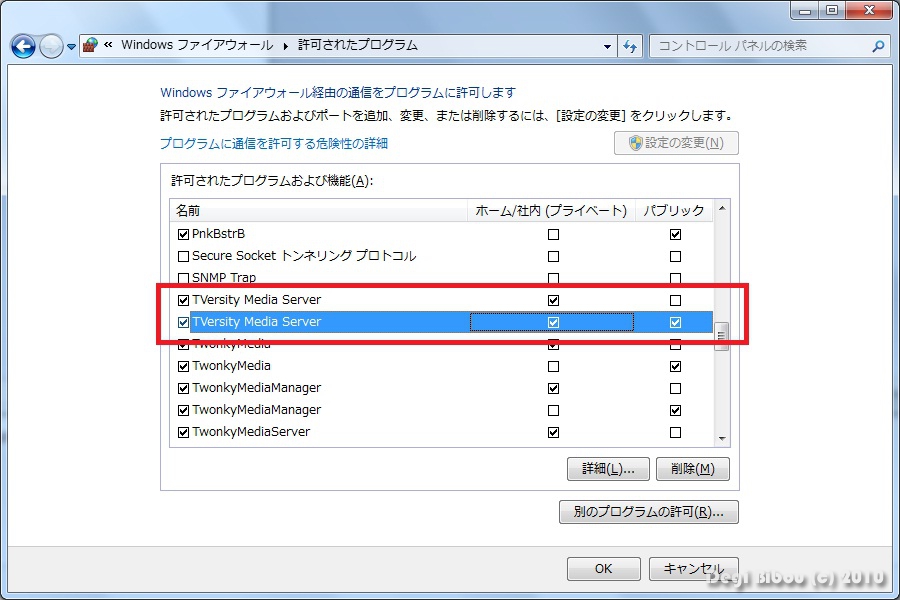
Task: Uncheck the PnkBstrB name checkbox
Action: point(183,234)
